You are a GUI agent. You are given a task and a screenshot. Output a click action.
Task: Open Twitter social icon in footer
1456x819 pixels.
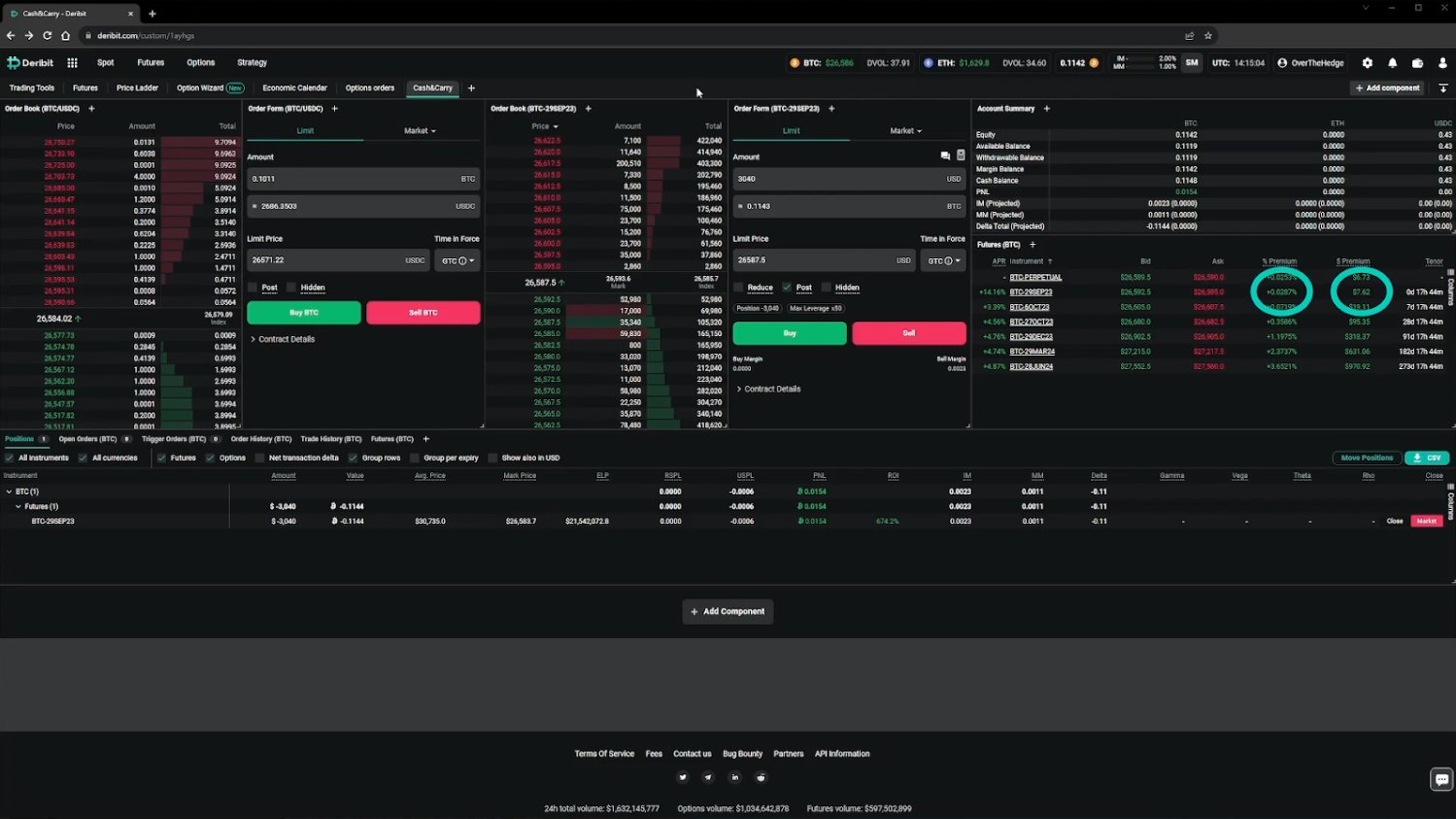tap(682, 777)
